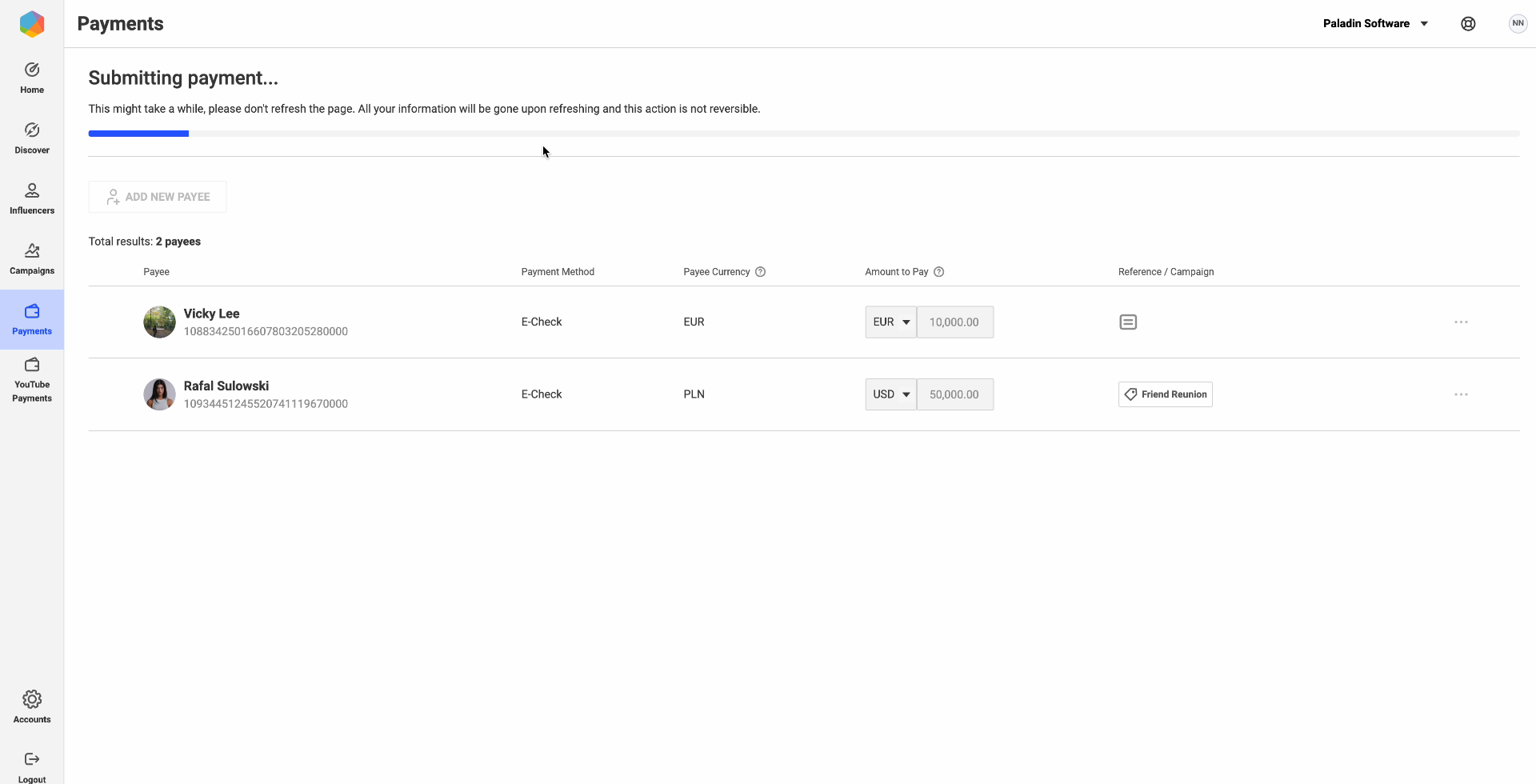1536x784 pixels.
Task: Open the Discover section
Action: (32, 138)
